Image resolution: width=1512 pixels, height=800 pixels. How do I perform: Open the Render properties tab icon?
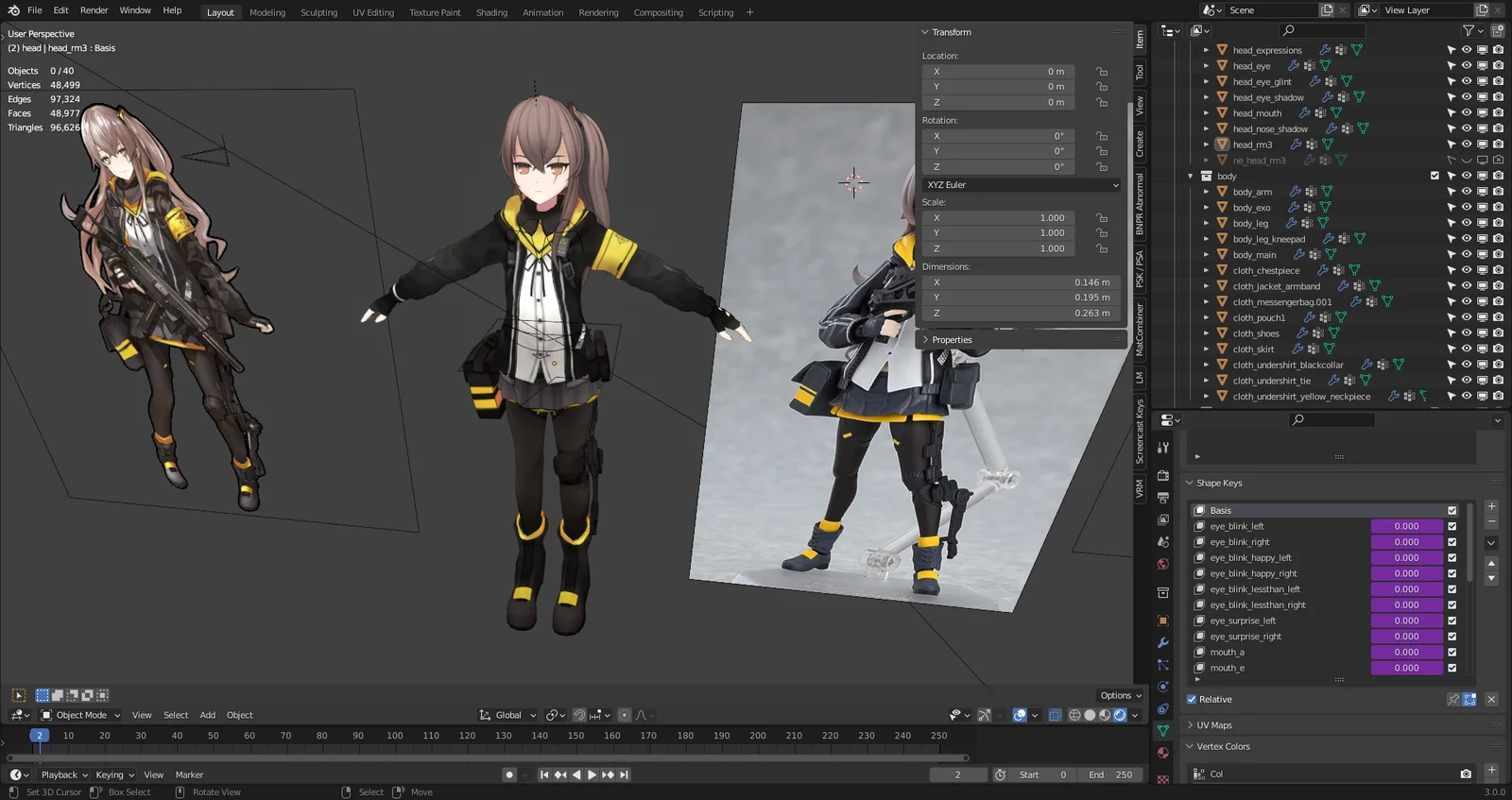click(1163, 475)
